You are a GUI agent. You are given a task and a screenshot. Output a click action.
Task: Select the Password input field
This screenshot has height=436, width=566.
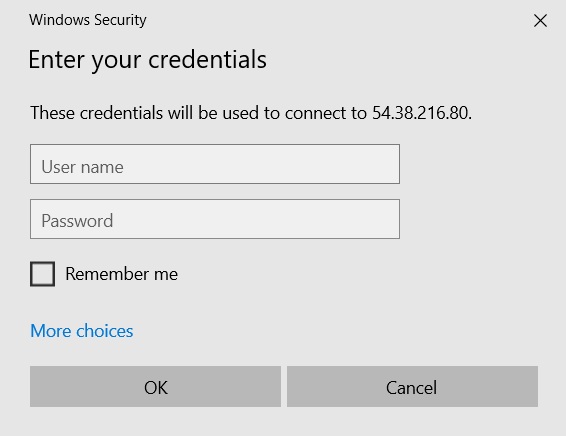coord(215,219)
